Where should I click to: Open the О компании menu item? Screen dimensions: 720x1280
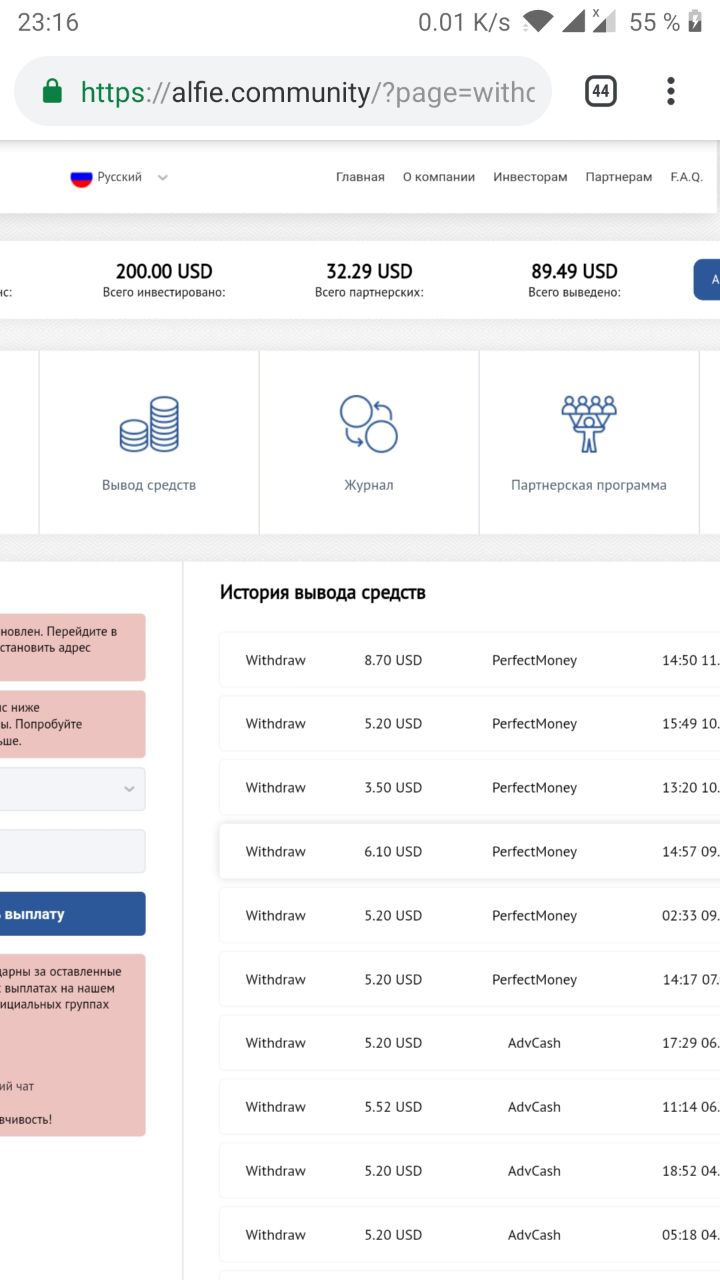(x=439, y=177)
